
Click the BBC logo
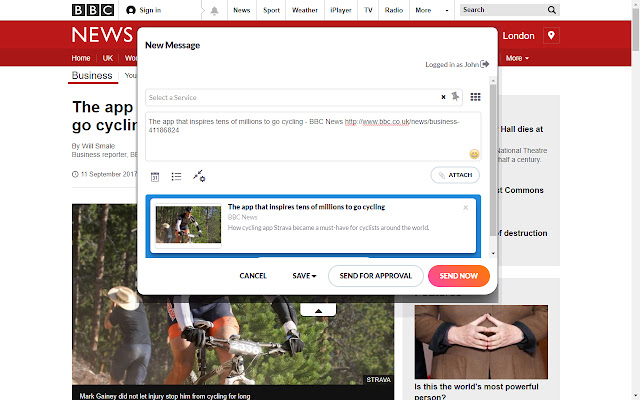coord(93,10)
